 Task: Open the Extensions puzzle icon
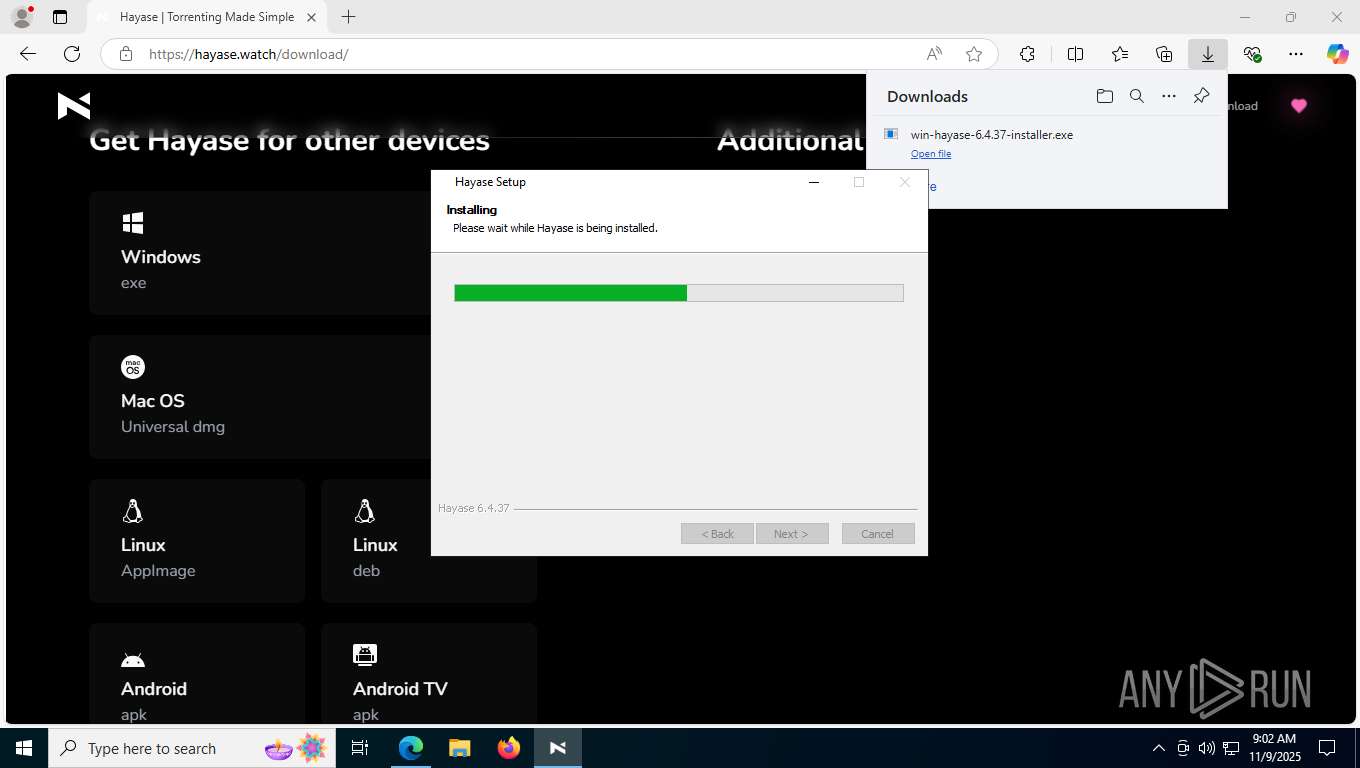(1027, 54)
